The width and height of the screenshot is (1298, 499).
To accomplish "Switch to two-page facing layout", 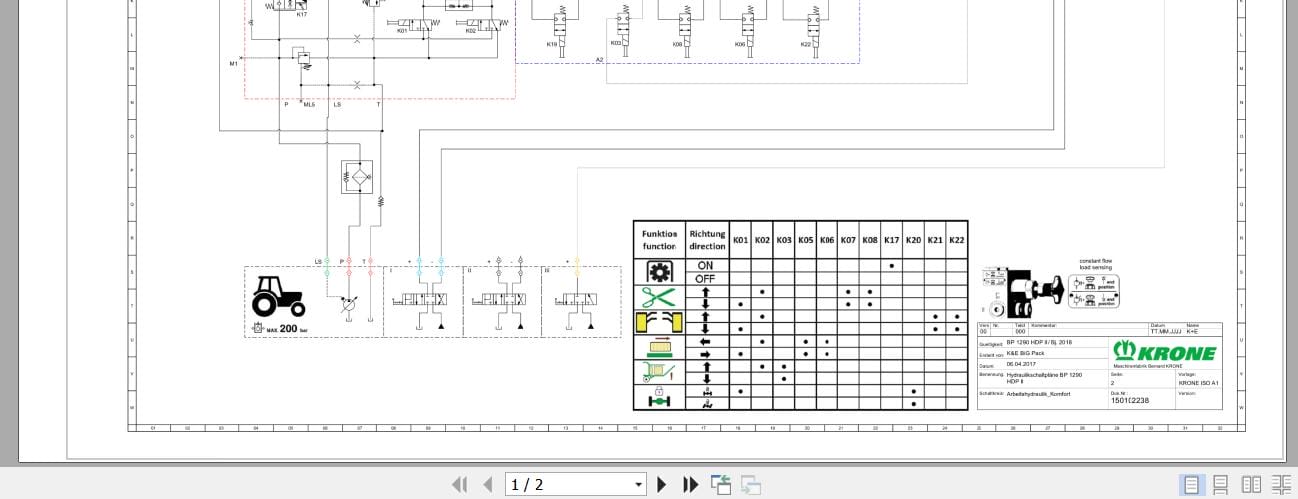I will click(1251, 485).
